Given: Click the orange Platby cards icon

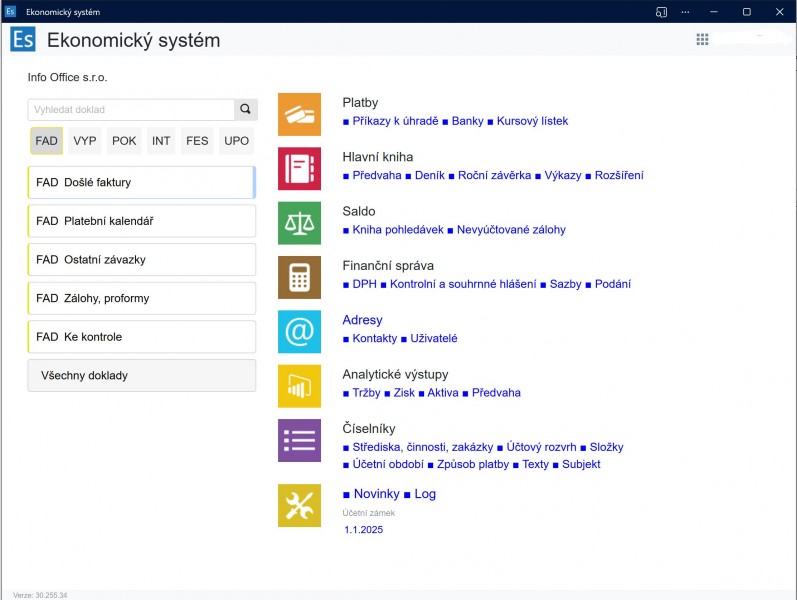Looking at the screenshot, I should pyautogui.click(x=299, y=114).
